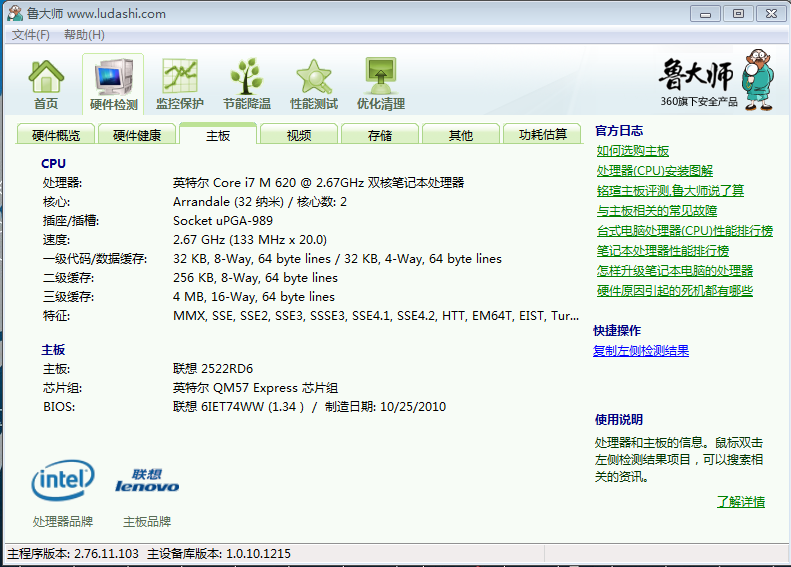The width and height of the screenshot is (791, 567).
Task: Select the Arrandale (32 纳米) core value
Action: pyautogui.click(x=260, y=202)
